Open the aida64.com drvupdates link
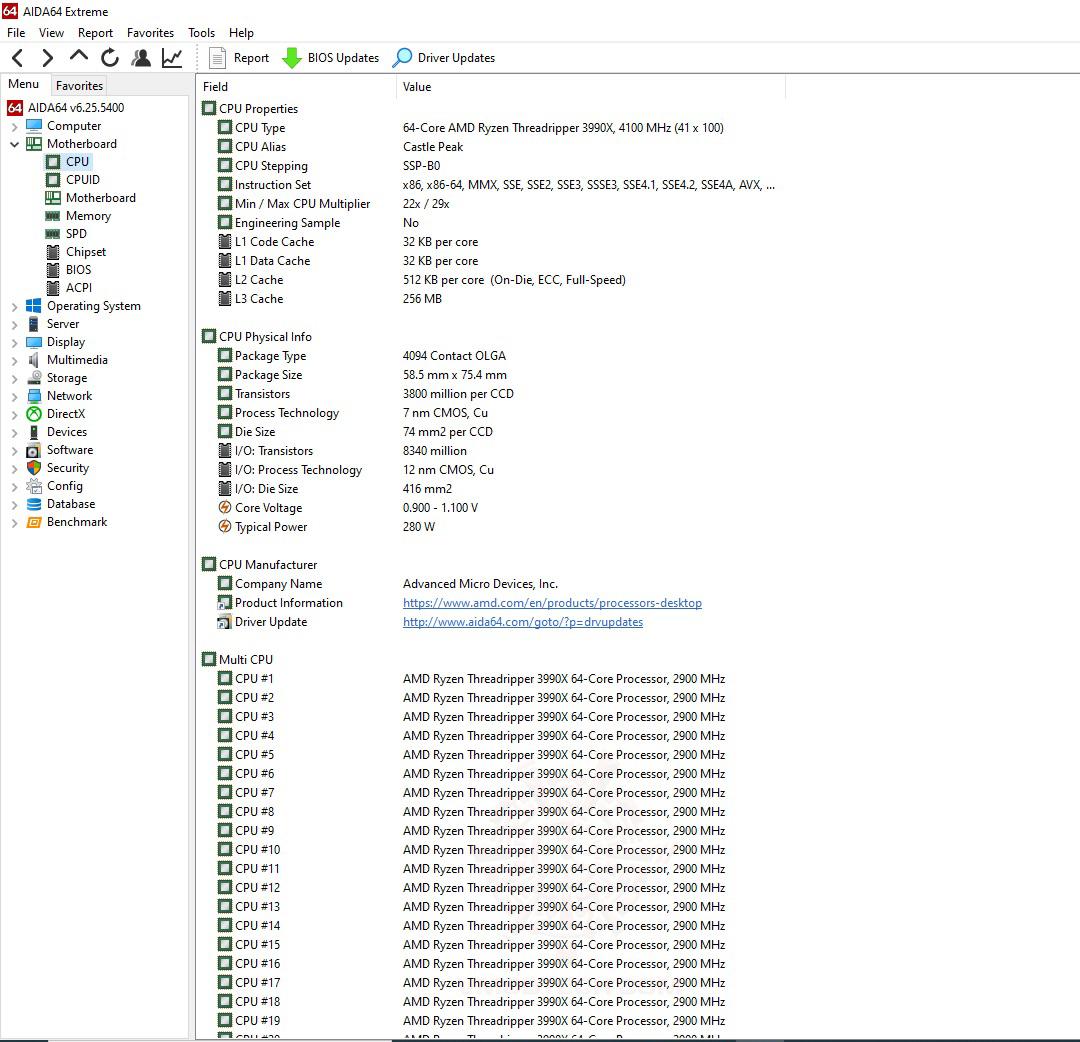 523,622
